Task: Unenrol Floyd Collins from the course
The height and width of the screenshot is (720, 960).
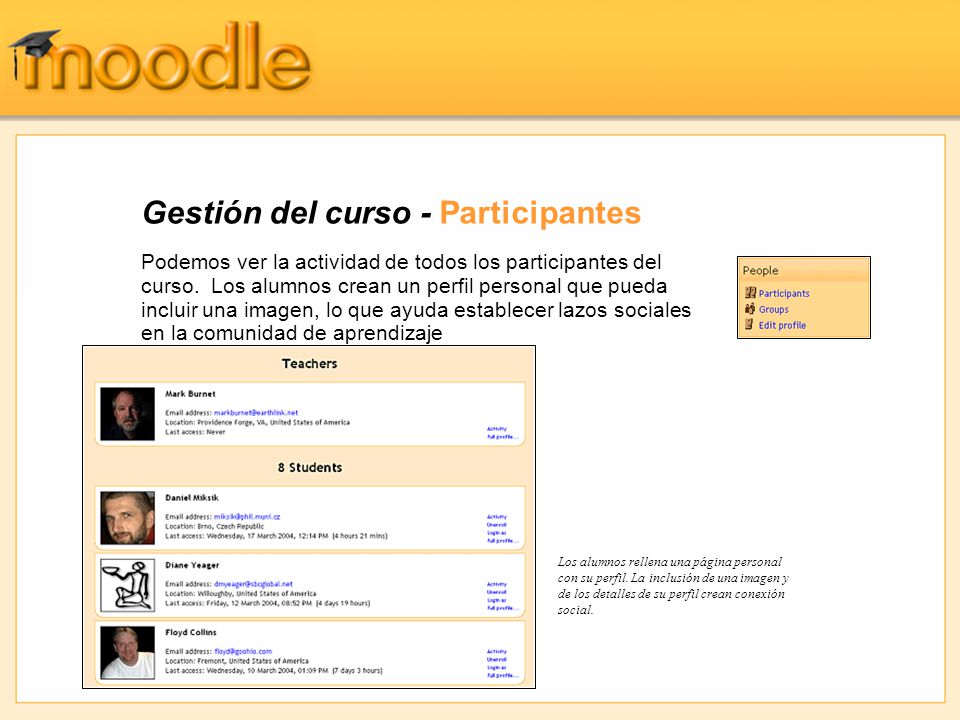Action: click(x=497, y=659)
